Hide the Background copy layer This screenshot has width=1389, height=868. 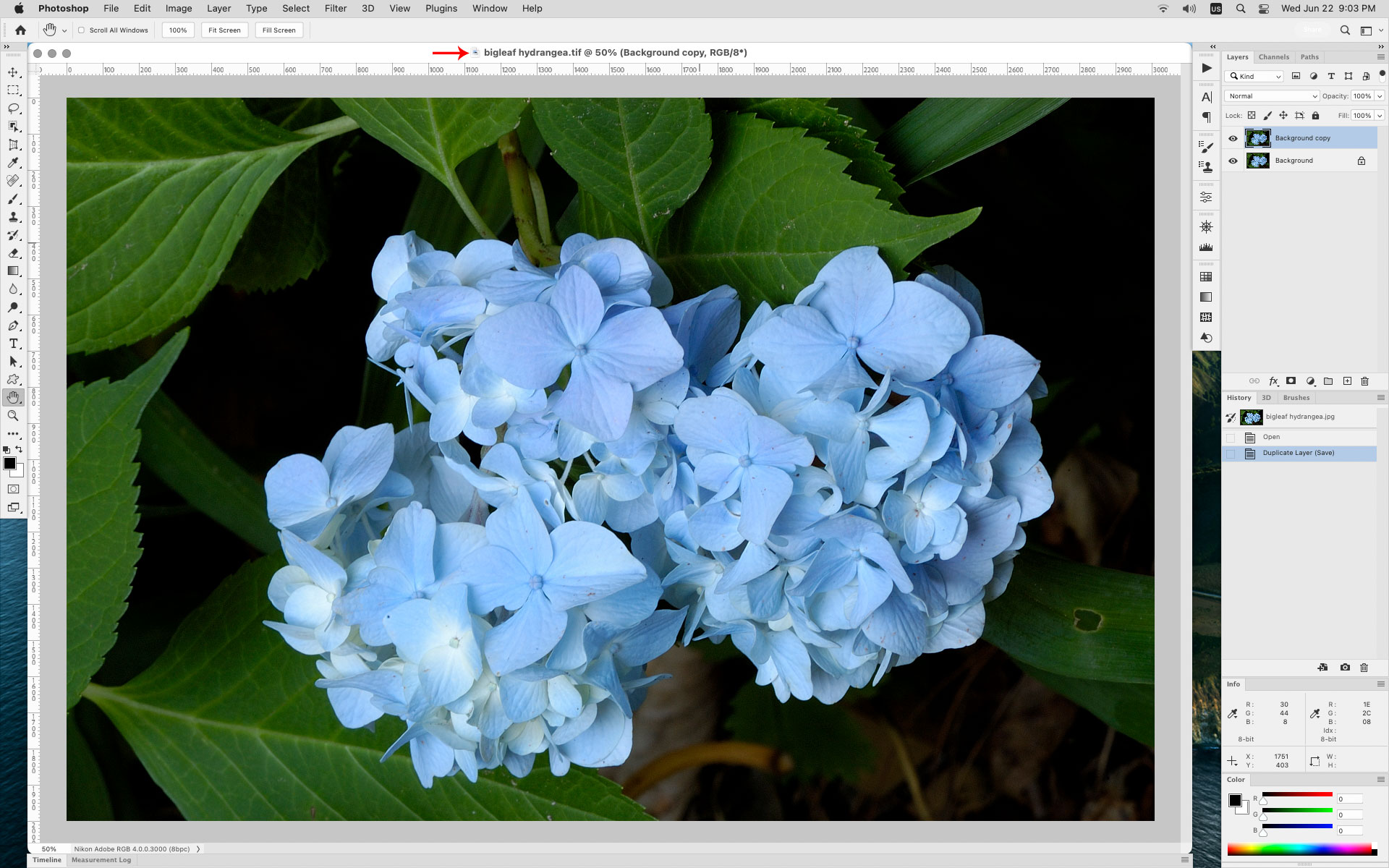1233,138
